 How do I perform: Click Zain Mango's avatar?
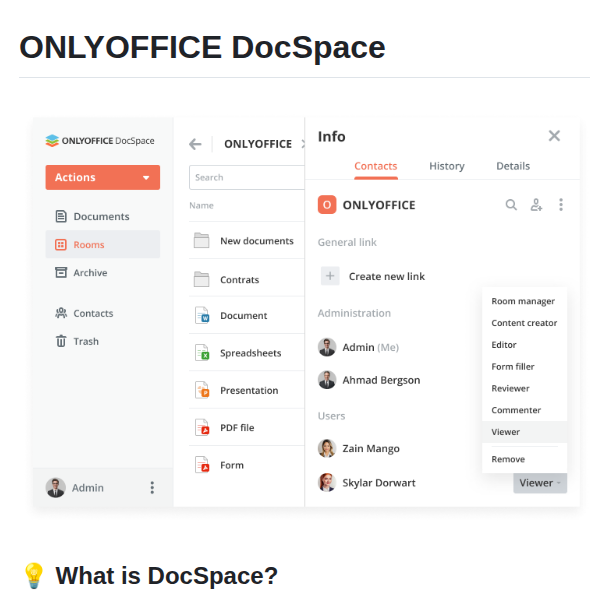[327, 449]
